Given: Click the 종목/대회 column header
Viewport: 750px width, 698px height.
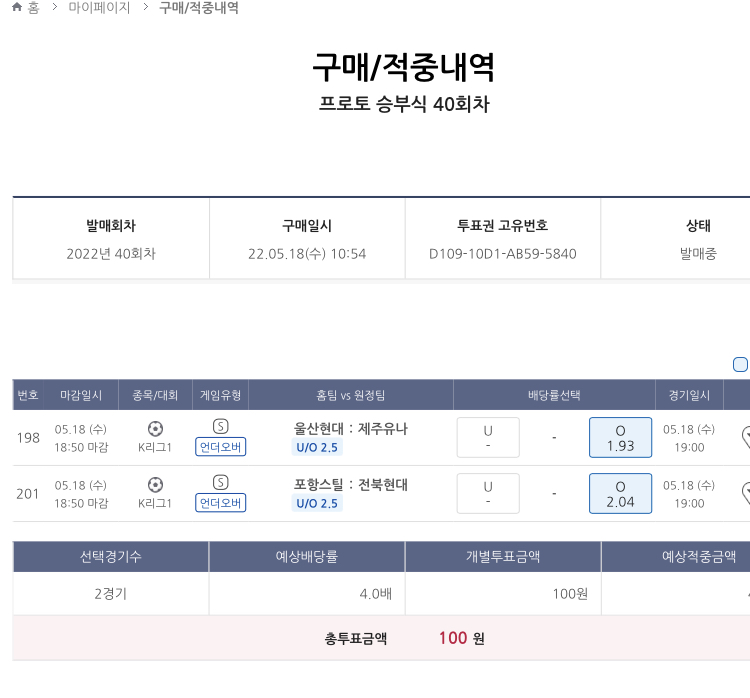Looking at the screenshot, I should pyautogui.click(x=155, y=395).
